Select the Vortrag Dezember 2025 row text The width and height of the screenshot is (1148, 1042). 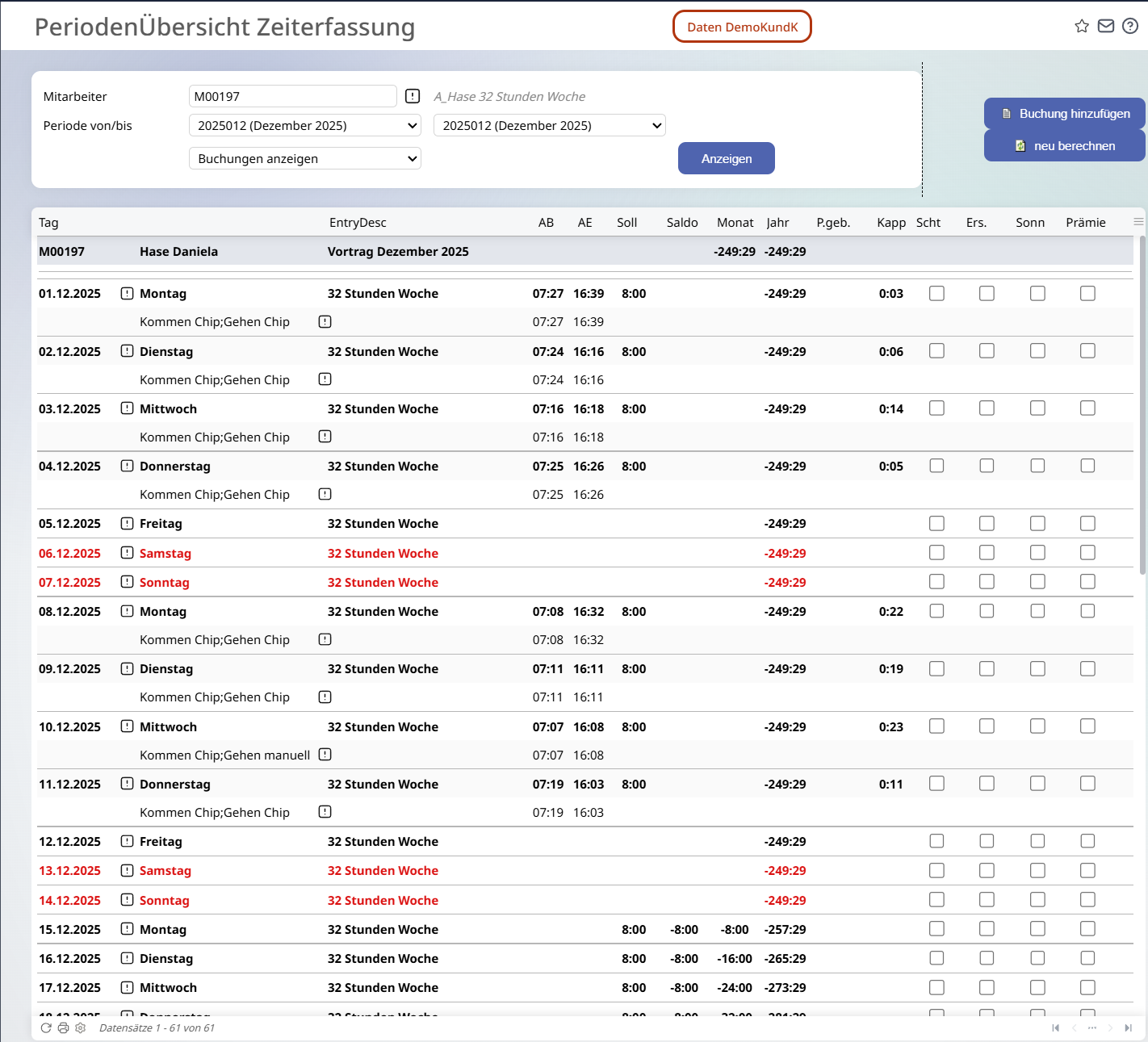[398, 251]
